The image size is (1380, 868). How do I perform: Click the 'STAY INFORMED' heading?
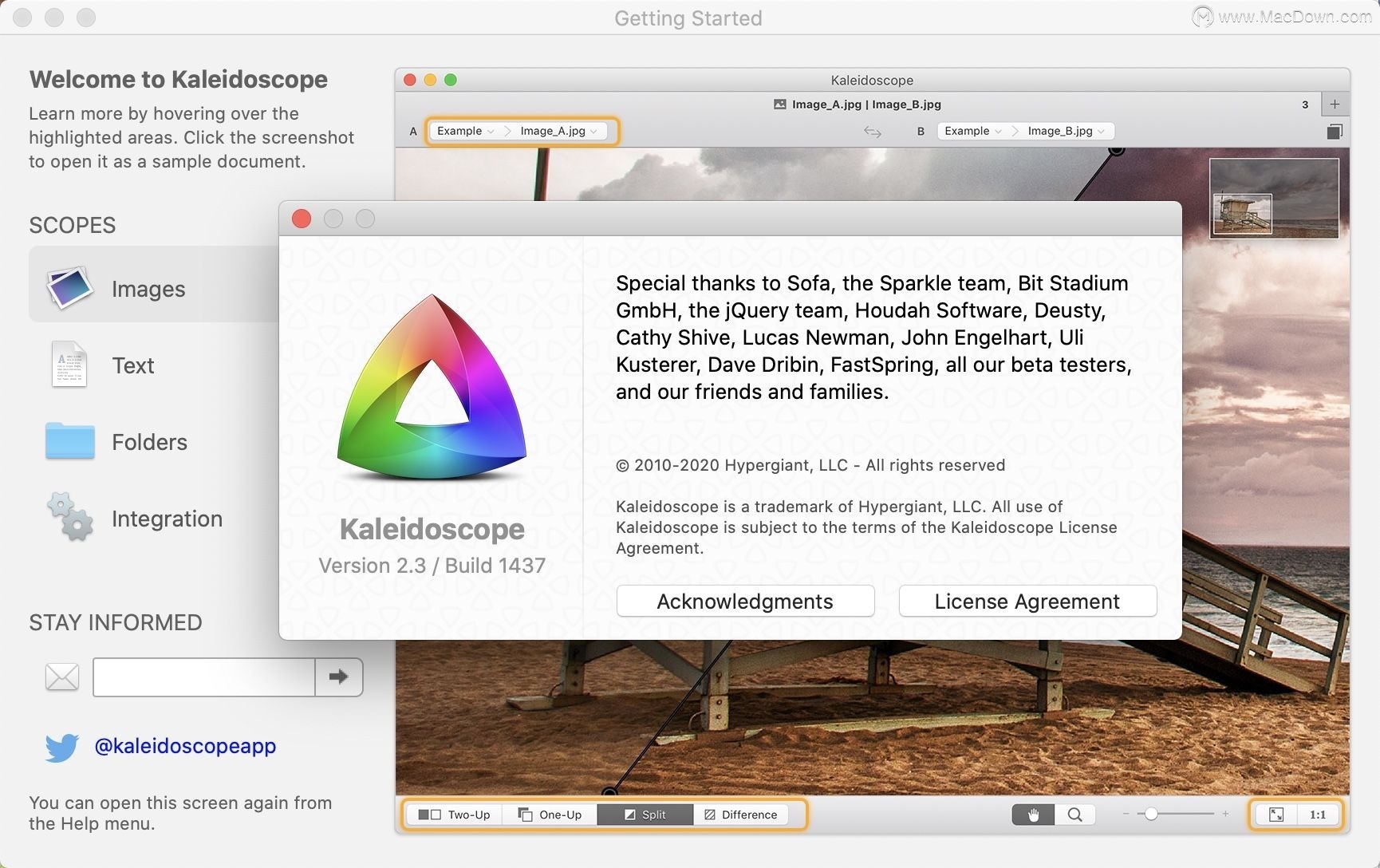[116, 622]
